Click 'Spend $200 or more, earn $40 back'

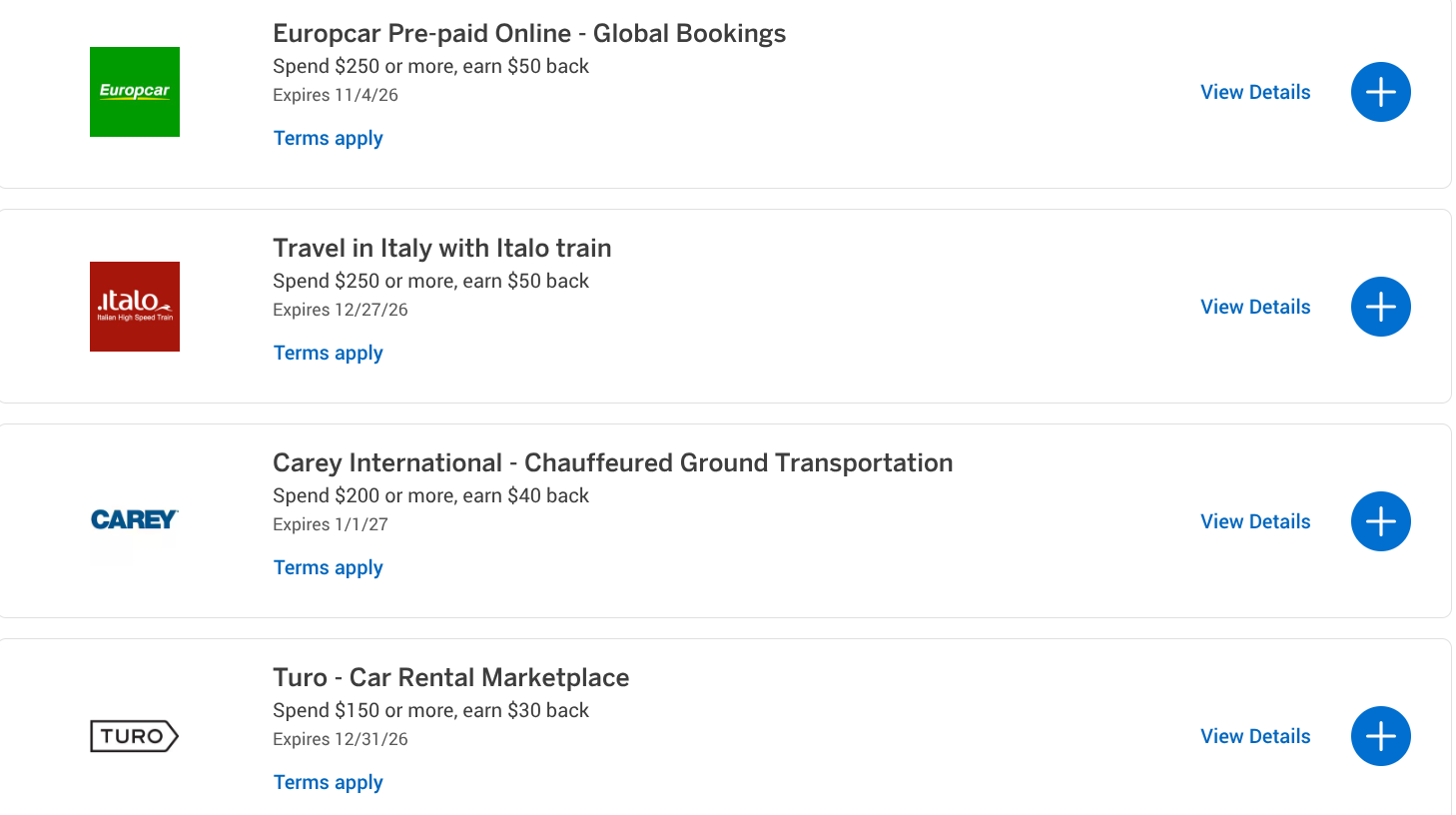pyautogui.click(x=431, y=496)
